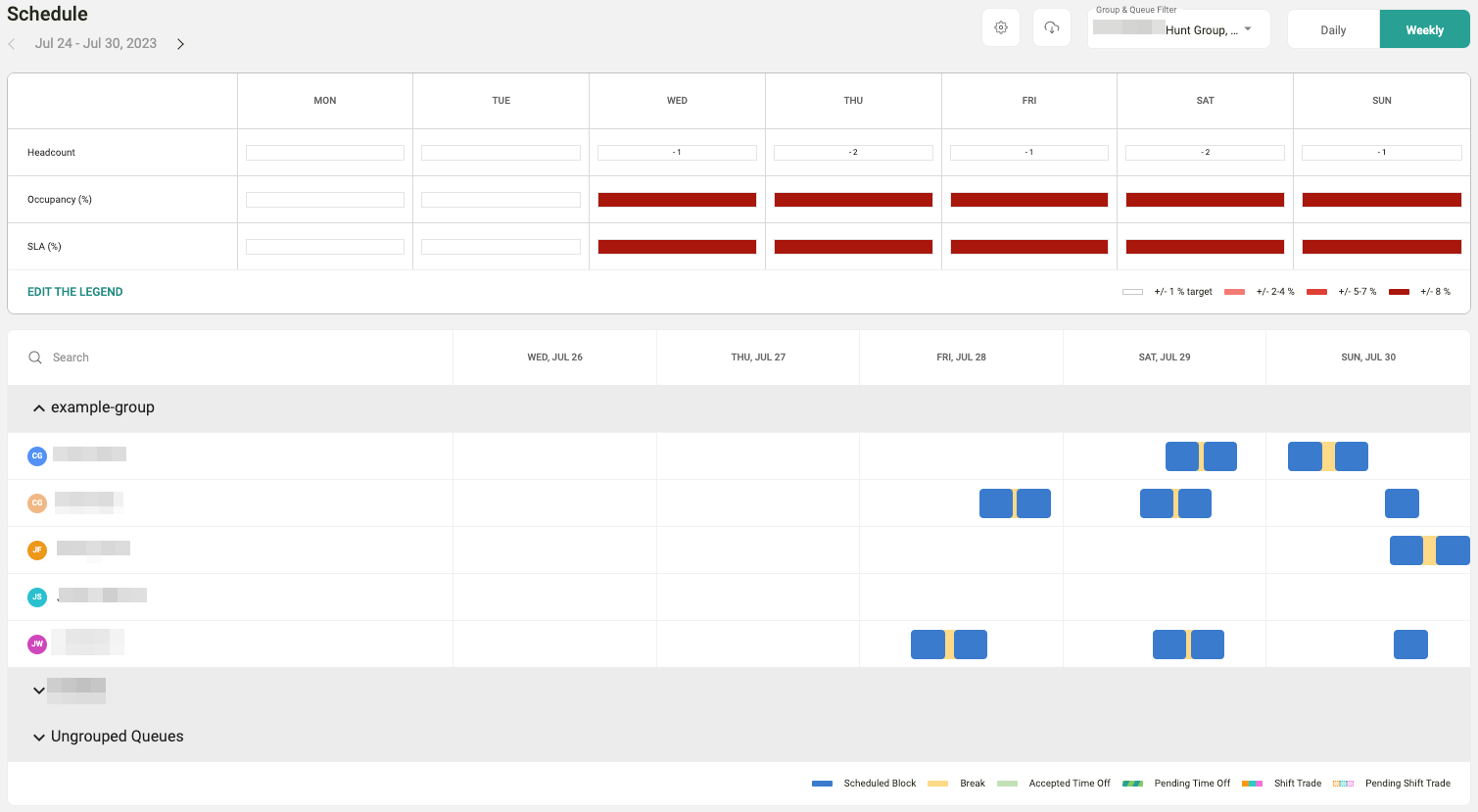The image size is (1478, 812).
Task: Go to previous week arrow
Action: click(12, 44)
